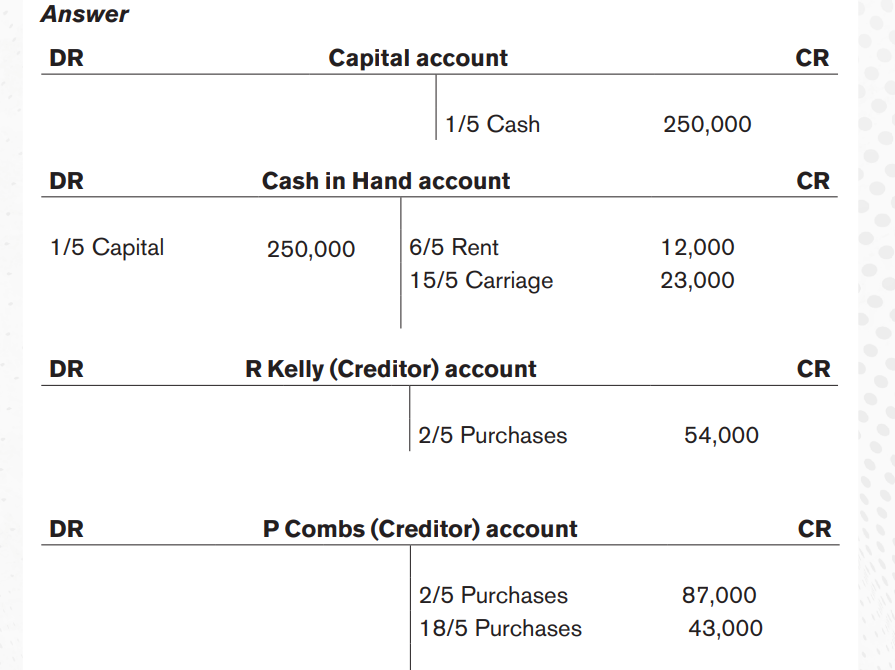The height and width of the screenshot is (670, 895).
Task: Click the 87,000 amount
Action: [x=719, y=595]
